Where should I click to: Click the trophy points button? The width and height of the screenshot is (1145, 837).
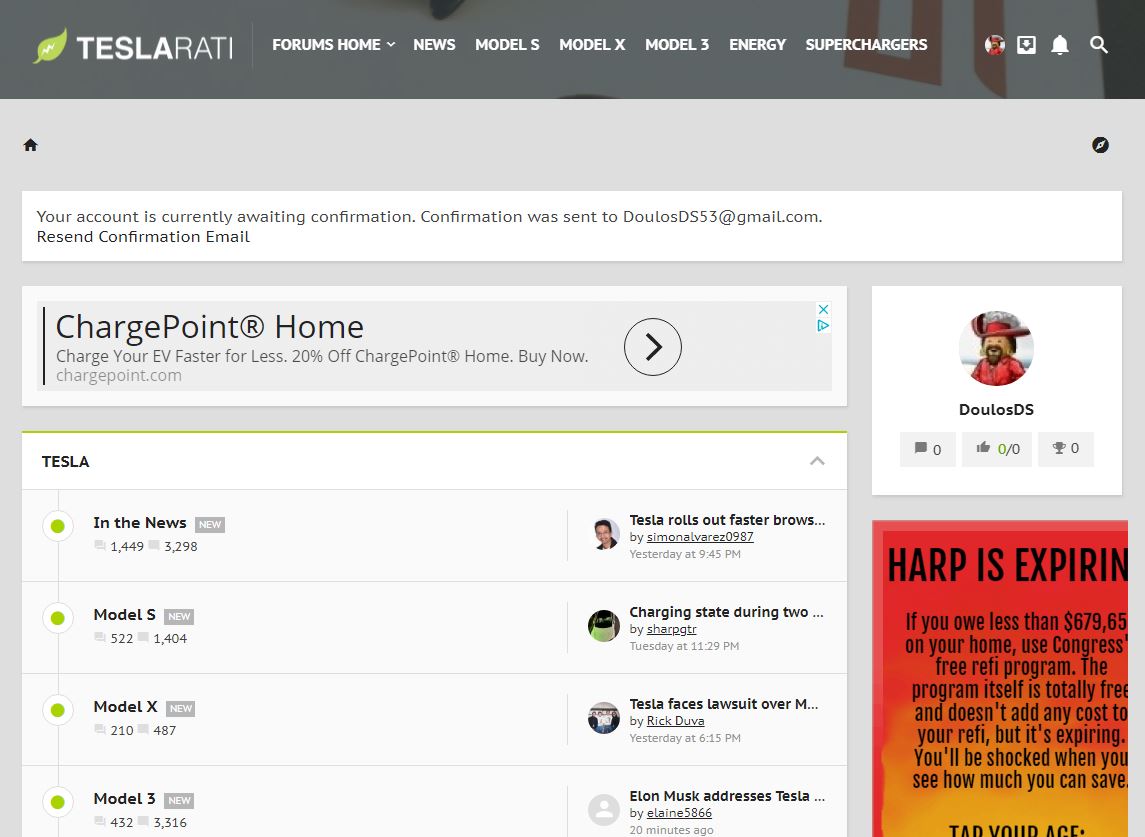(x=1065, y=448)
